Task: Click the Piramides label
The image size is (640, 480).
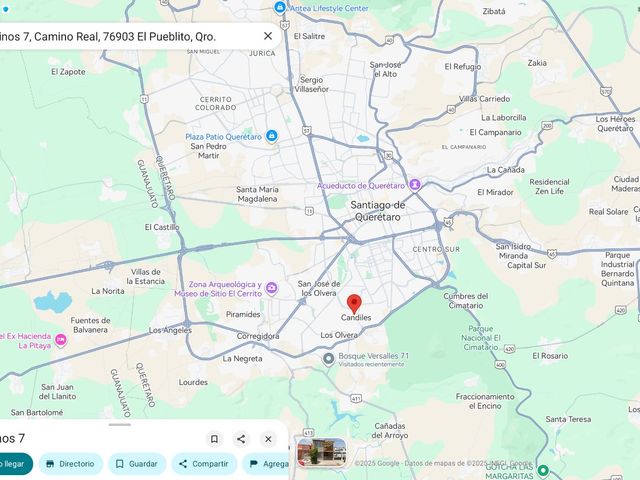Action: click(x=243, y=314)
